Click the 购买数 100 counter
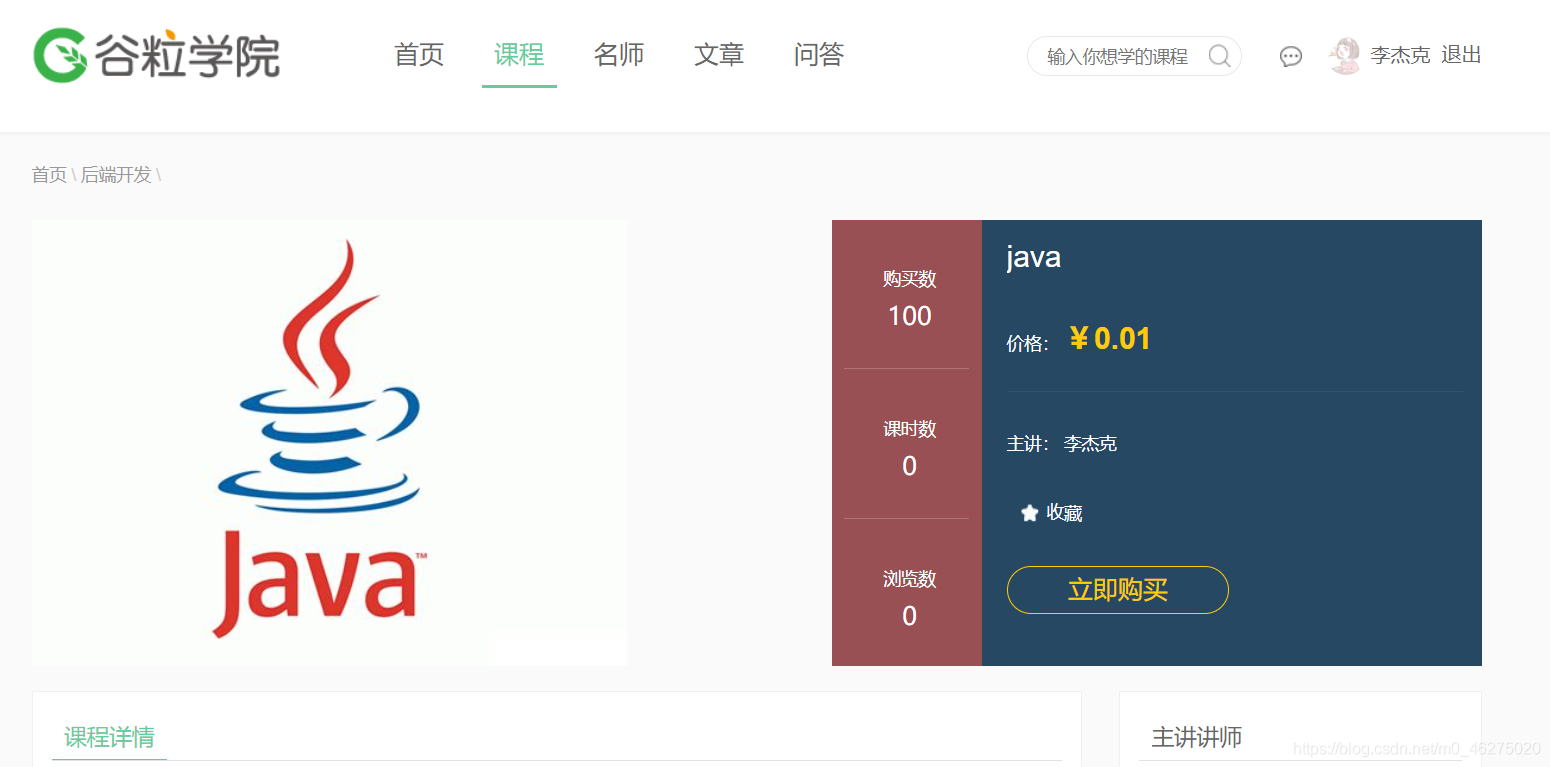 [x=909, y=297]
